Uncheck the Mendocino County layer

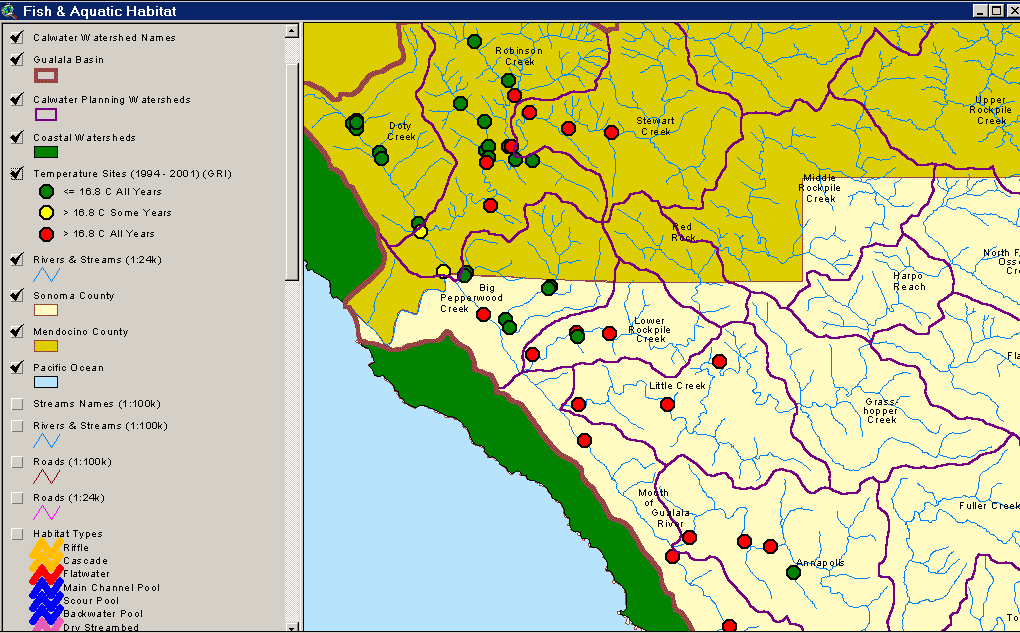[x=18, y=331]
